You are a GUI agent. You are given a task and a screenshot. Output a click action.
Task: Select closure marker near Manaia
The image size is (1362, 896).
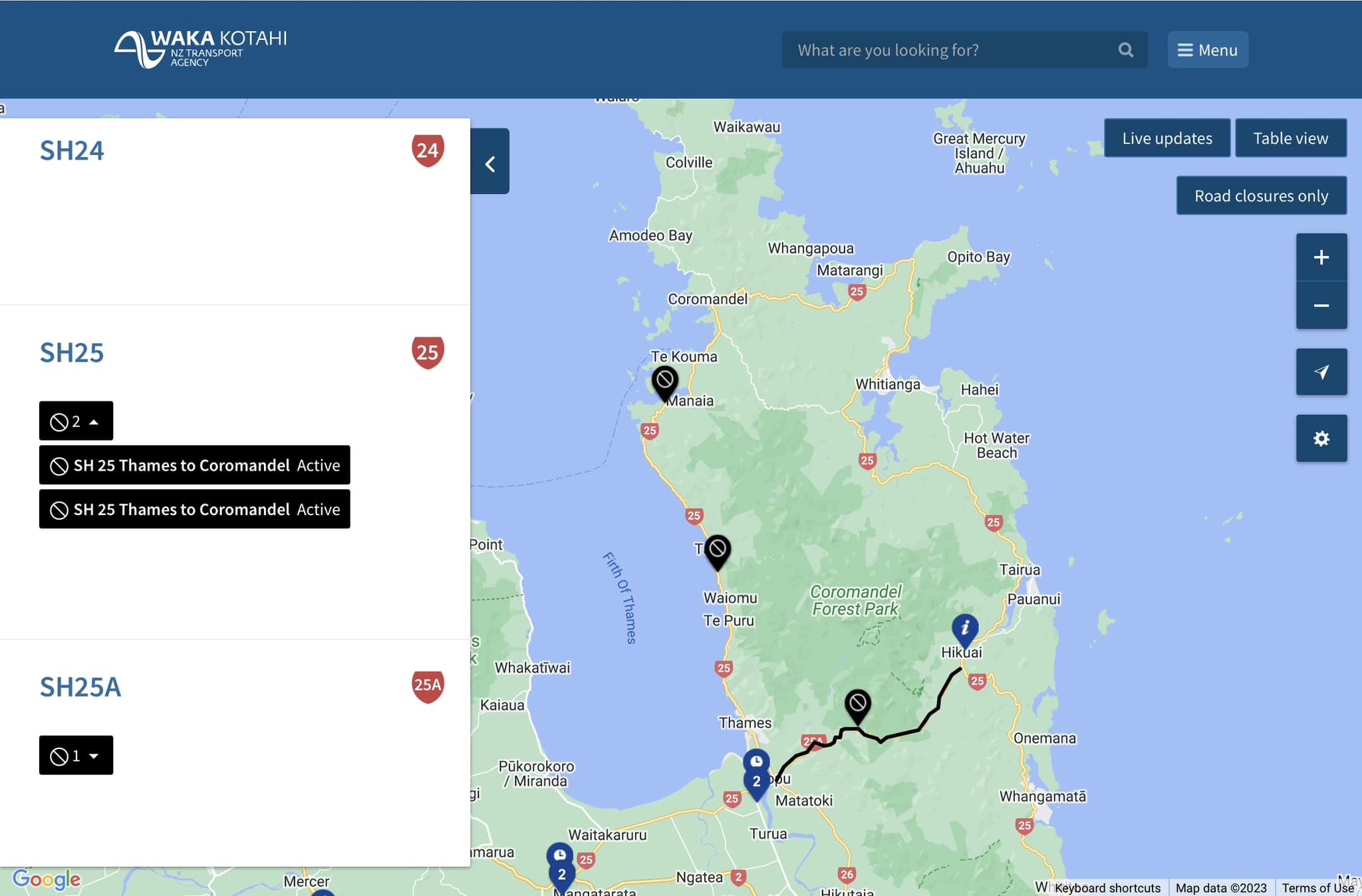[664, 382]
